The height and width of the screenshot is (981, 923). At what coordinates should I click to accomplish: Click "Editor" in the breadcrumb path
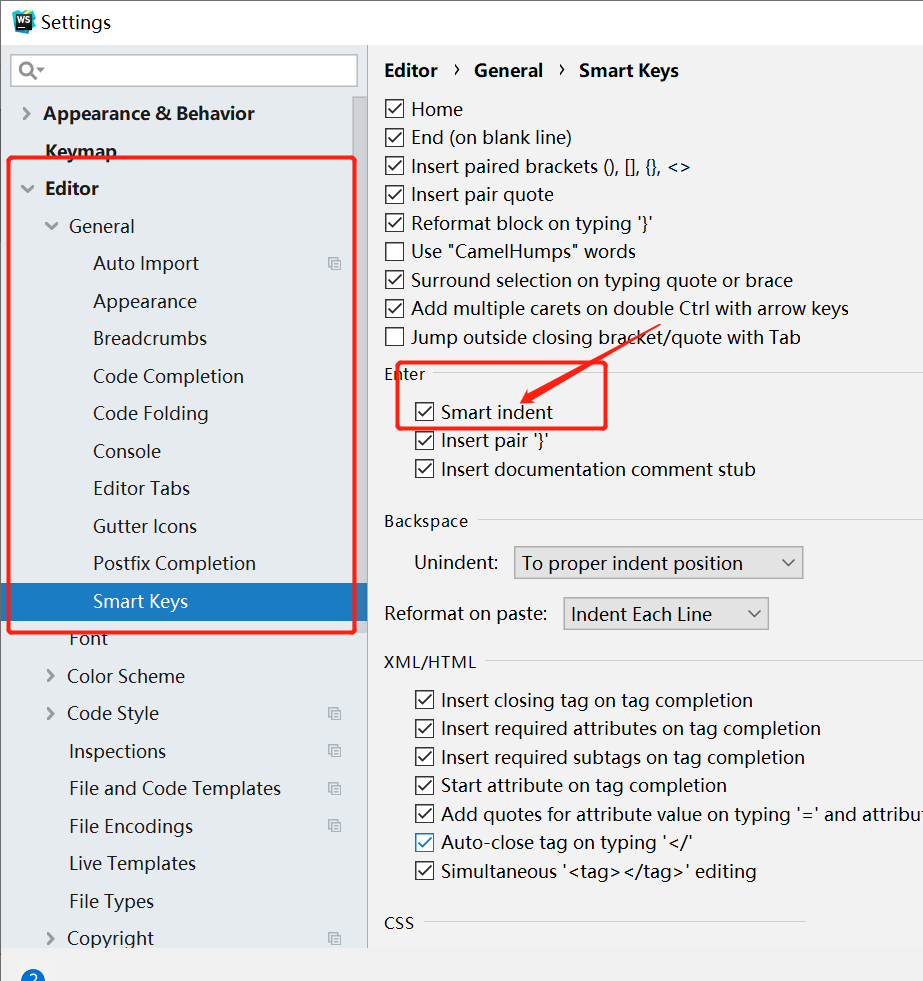[x=411, y=70]
